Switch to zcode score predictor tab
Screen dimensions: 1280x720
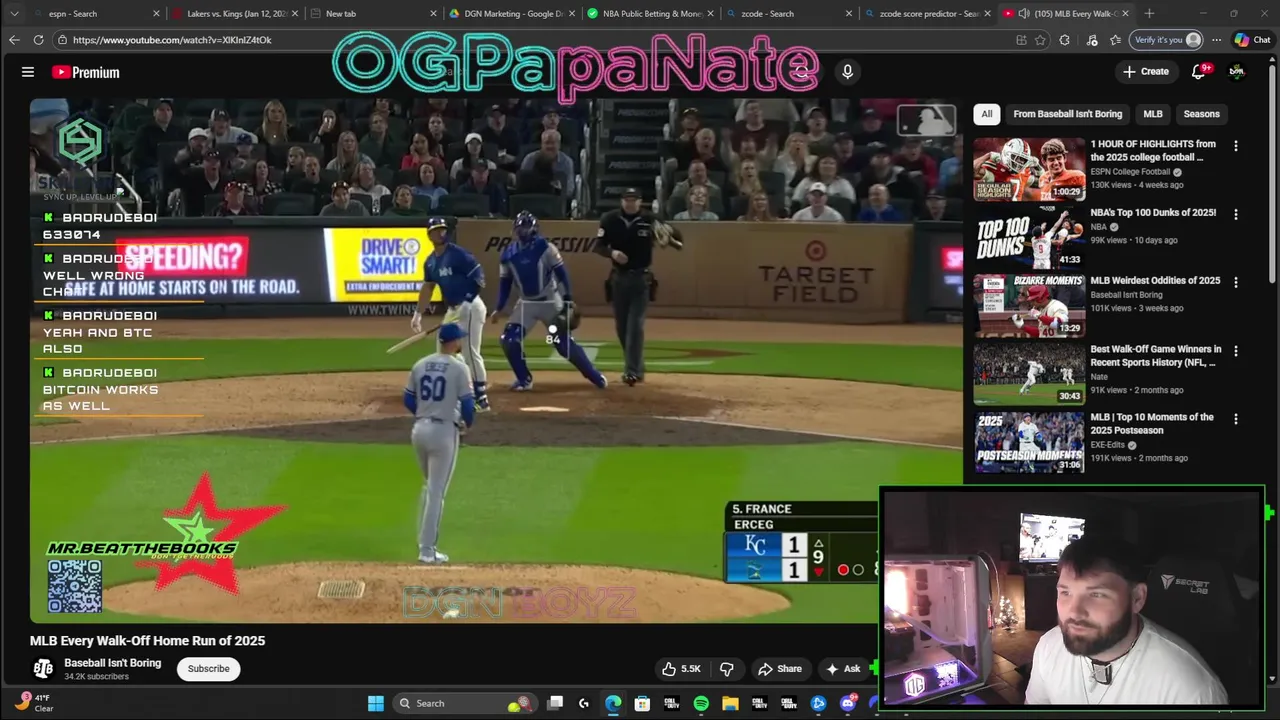[x=925, y=14]
